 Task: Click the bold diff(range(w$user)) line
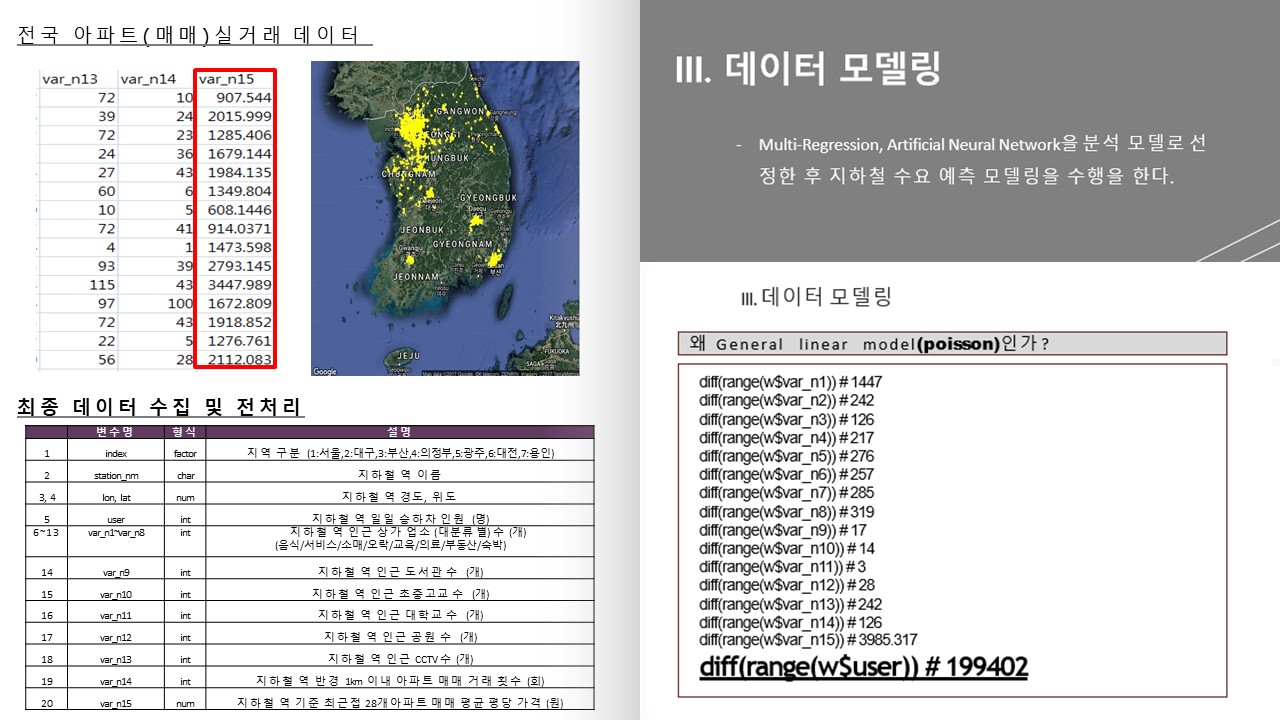coord(863,666)
